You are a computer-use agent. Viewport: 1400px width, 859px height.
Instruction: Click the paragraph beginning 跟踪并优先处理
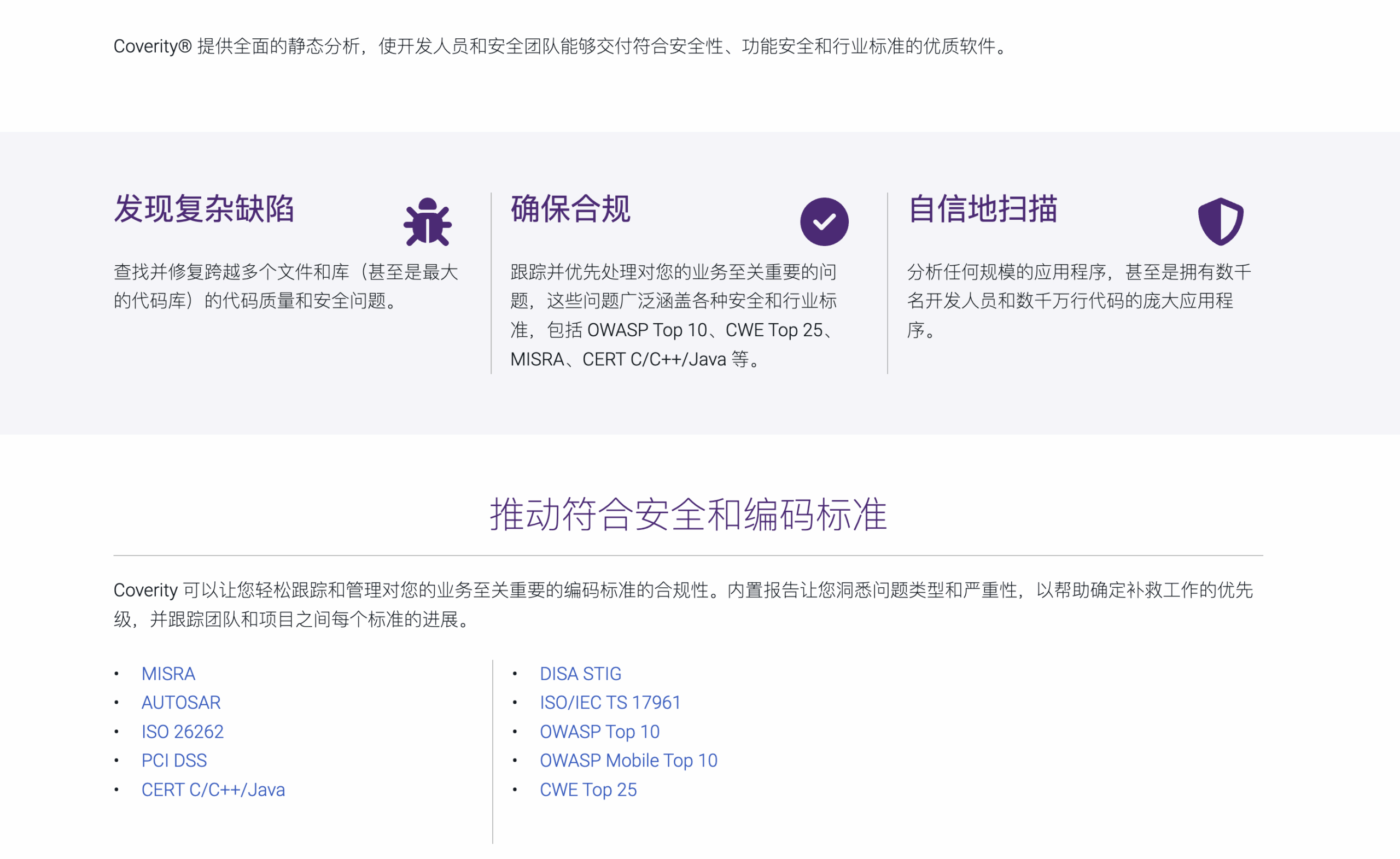(x=674, y=315)
